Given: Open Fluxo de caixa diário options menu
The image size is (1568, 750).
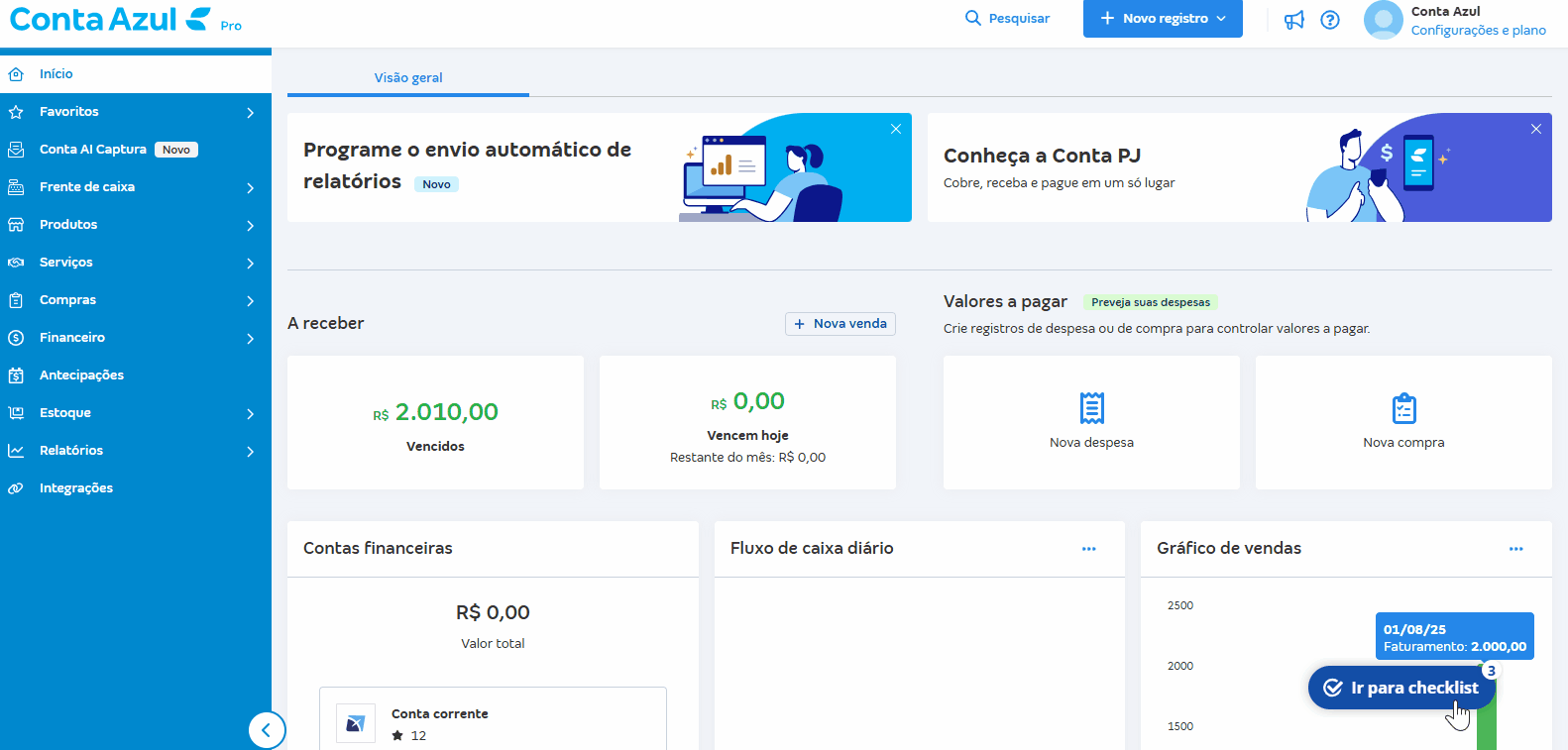Looking at the screenshot, I should click(x=1089, y=549).
